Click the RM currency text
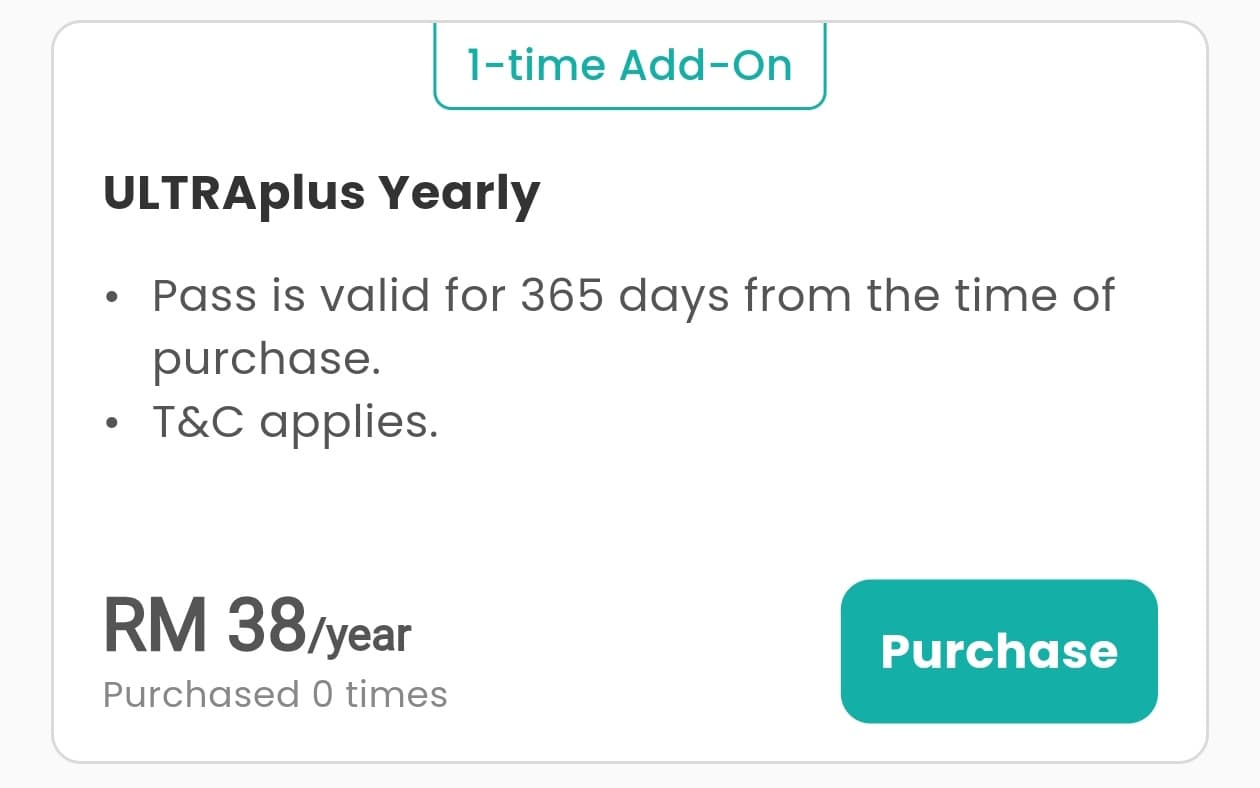Image resolution: width=1260 pixels, height=788 pixels. point(155,624)
